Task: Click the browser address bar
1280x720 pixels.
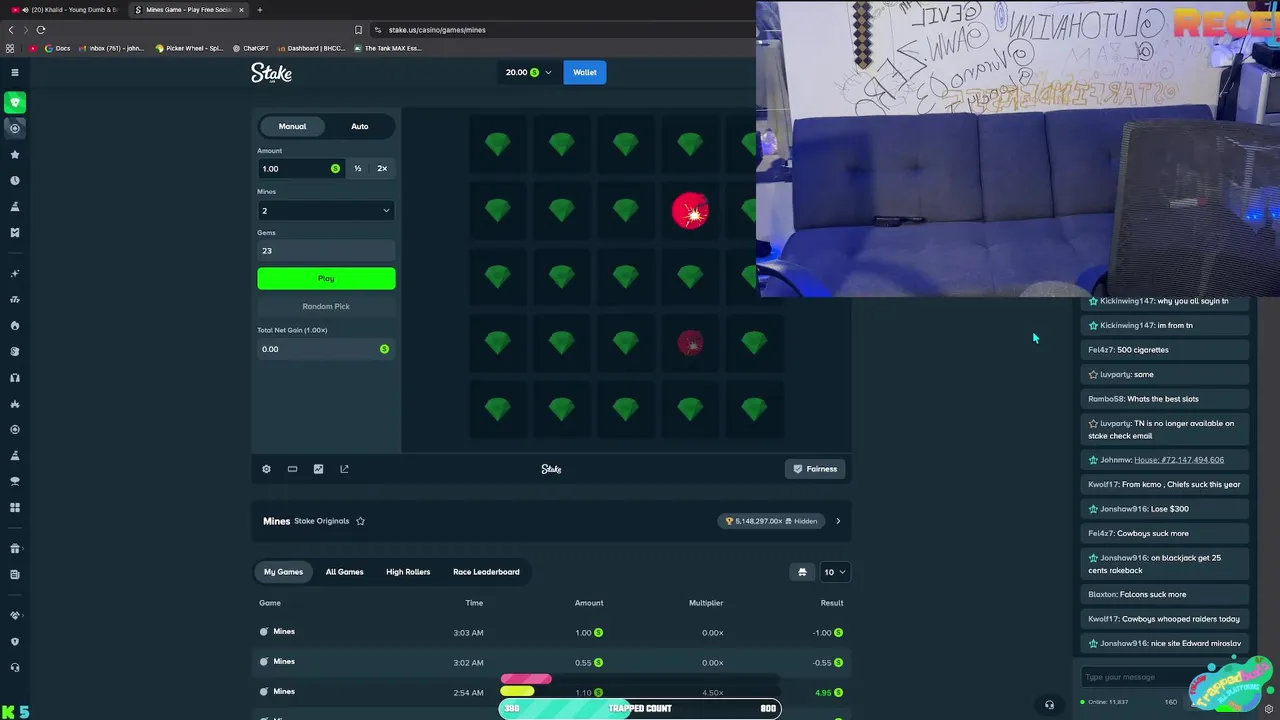Action: pos(560,30)
